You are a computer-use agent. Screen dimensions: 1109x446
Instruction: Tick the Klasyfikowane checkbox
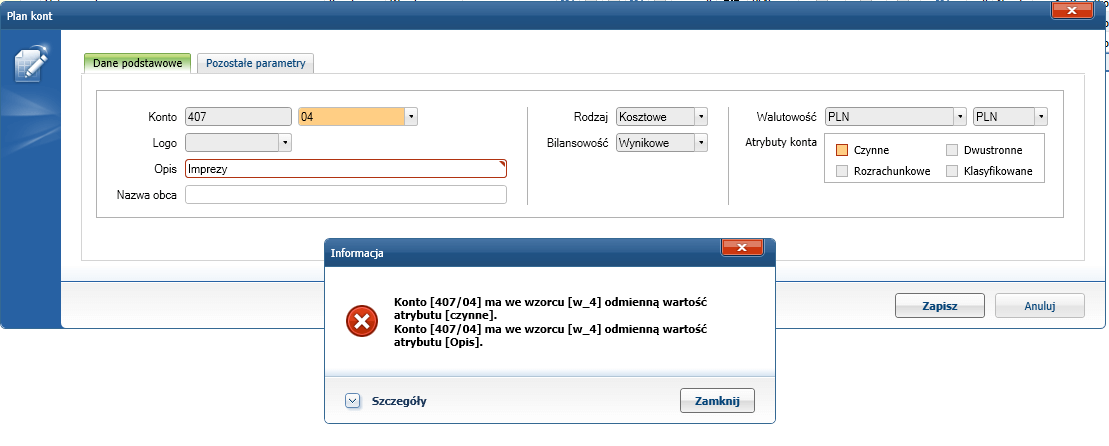pyautogui.click(x=952, y=172)
